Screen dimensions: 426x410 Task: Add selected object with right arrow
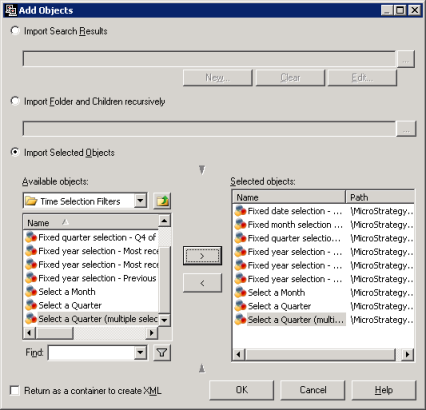pos(202,256)
